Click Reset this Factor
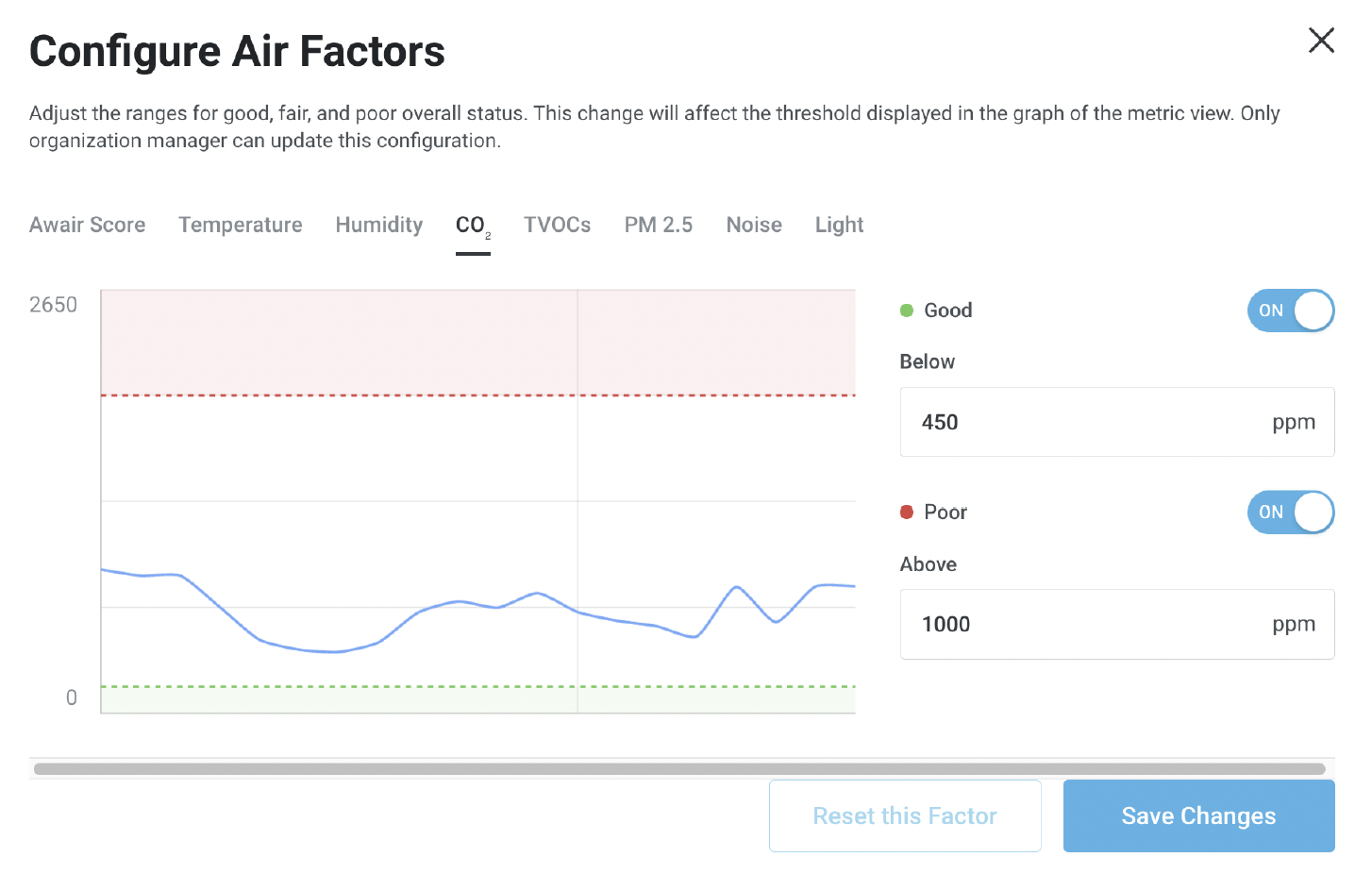The height and width of the screenshot is (874, 1372). tap(904, 815)
